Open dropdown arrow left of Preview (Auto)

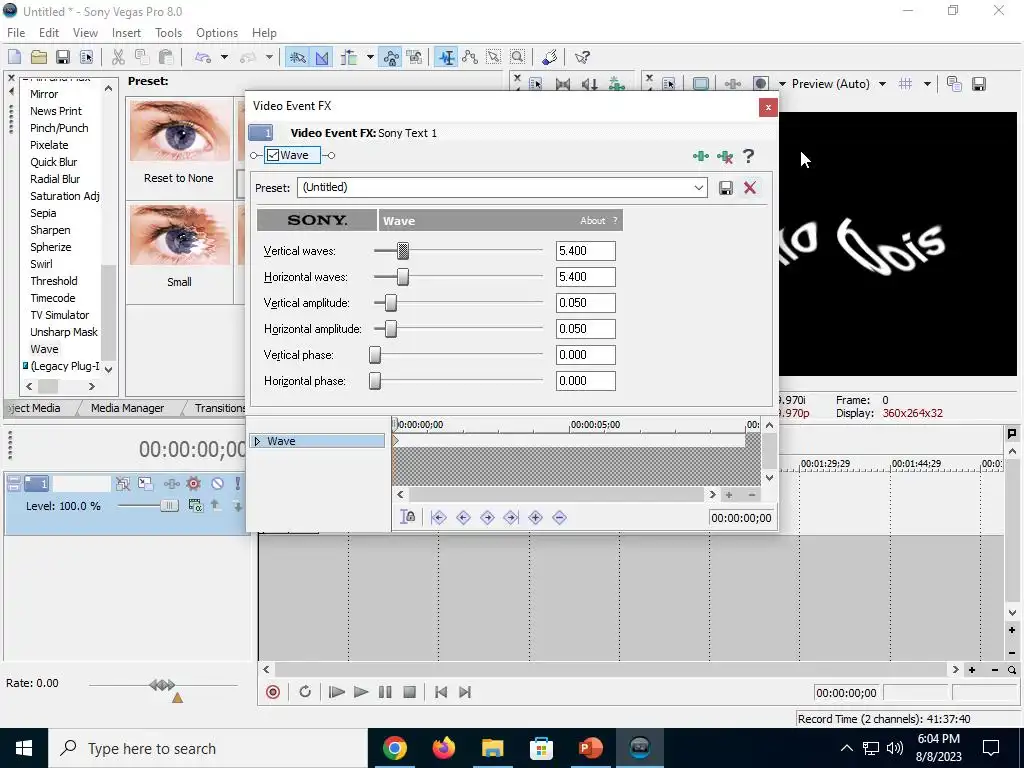coord(782,84)
